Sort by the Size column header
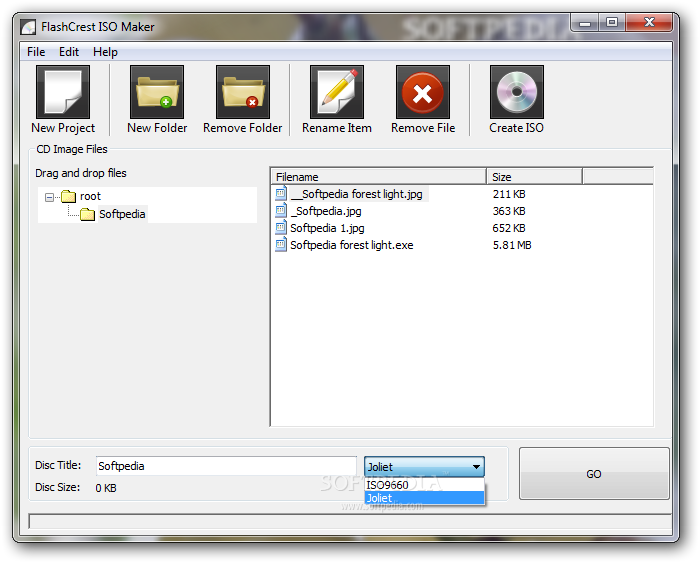The width and height of the screenshot is (700, 563). (534, 177)
